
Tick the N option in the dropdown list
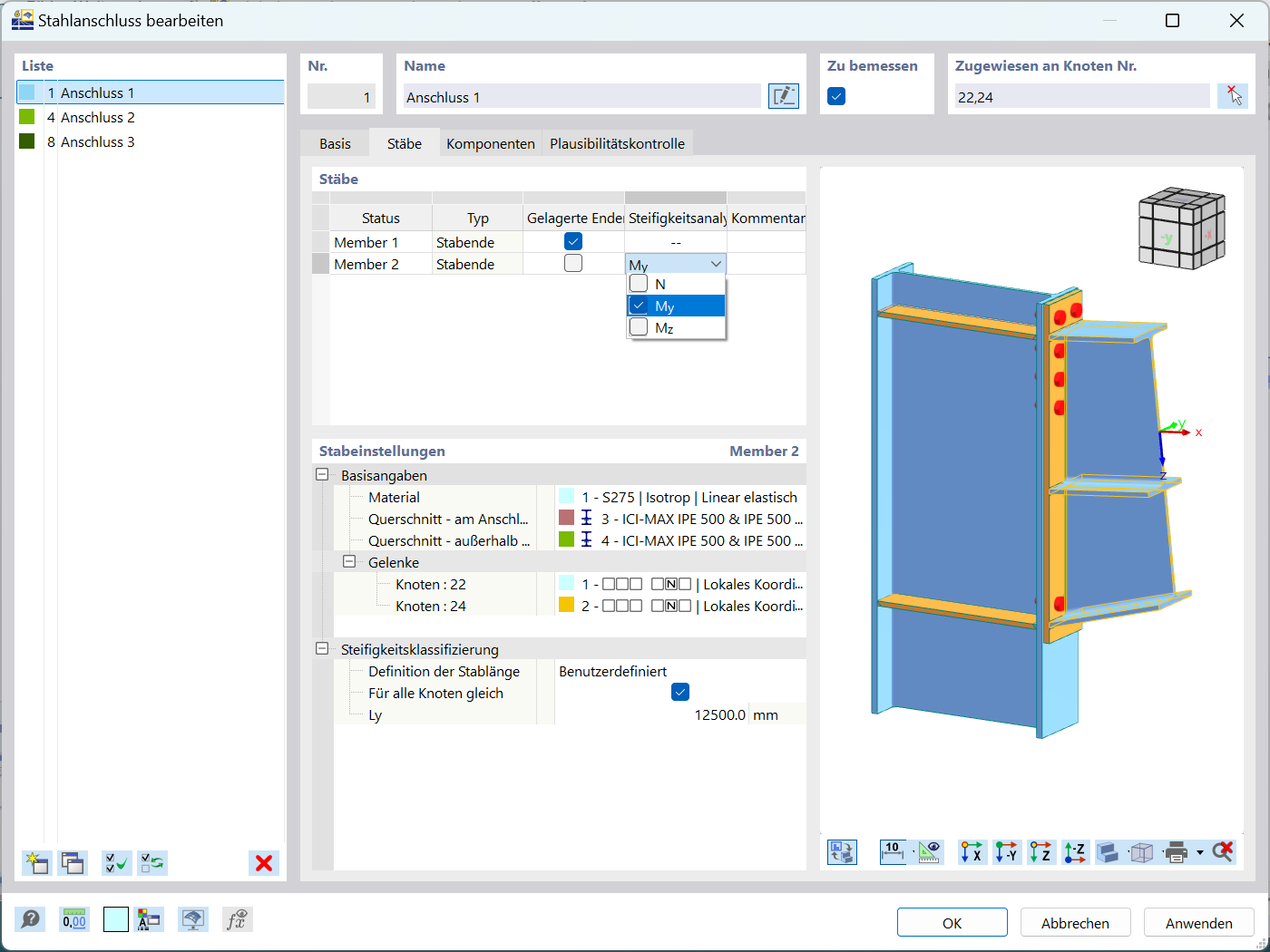[639, 284]
